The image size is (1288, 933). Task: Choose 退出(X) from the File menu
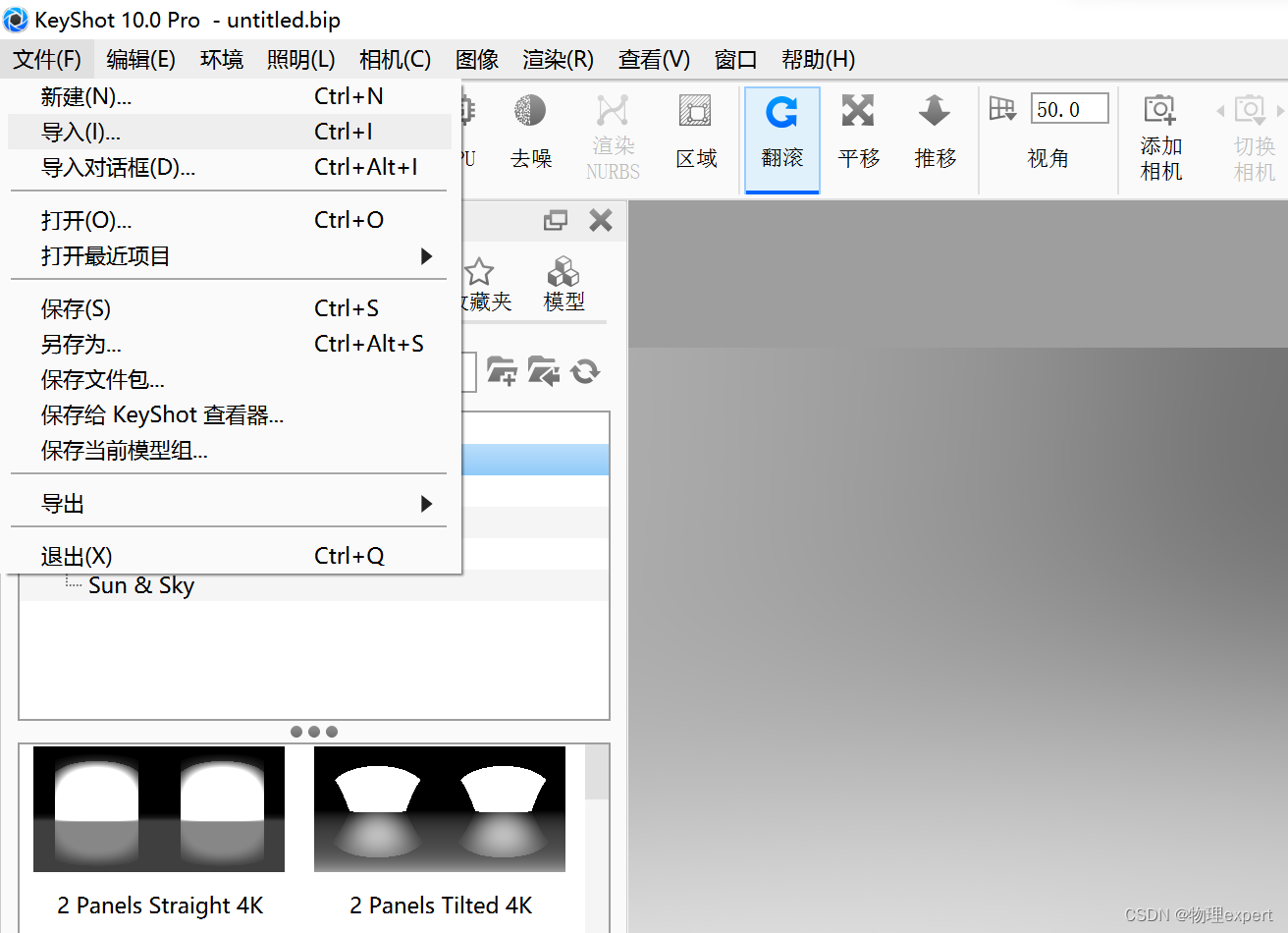228,556
